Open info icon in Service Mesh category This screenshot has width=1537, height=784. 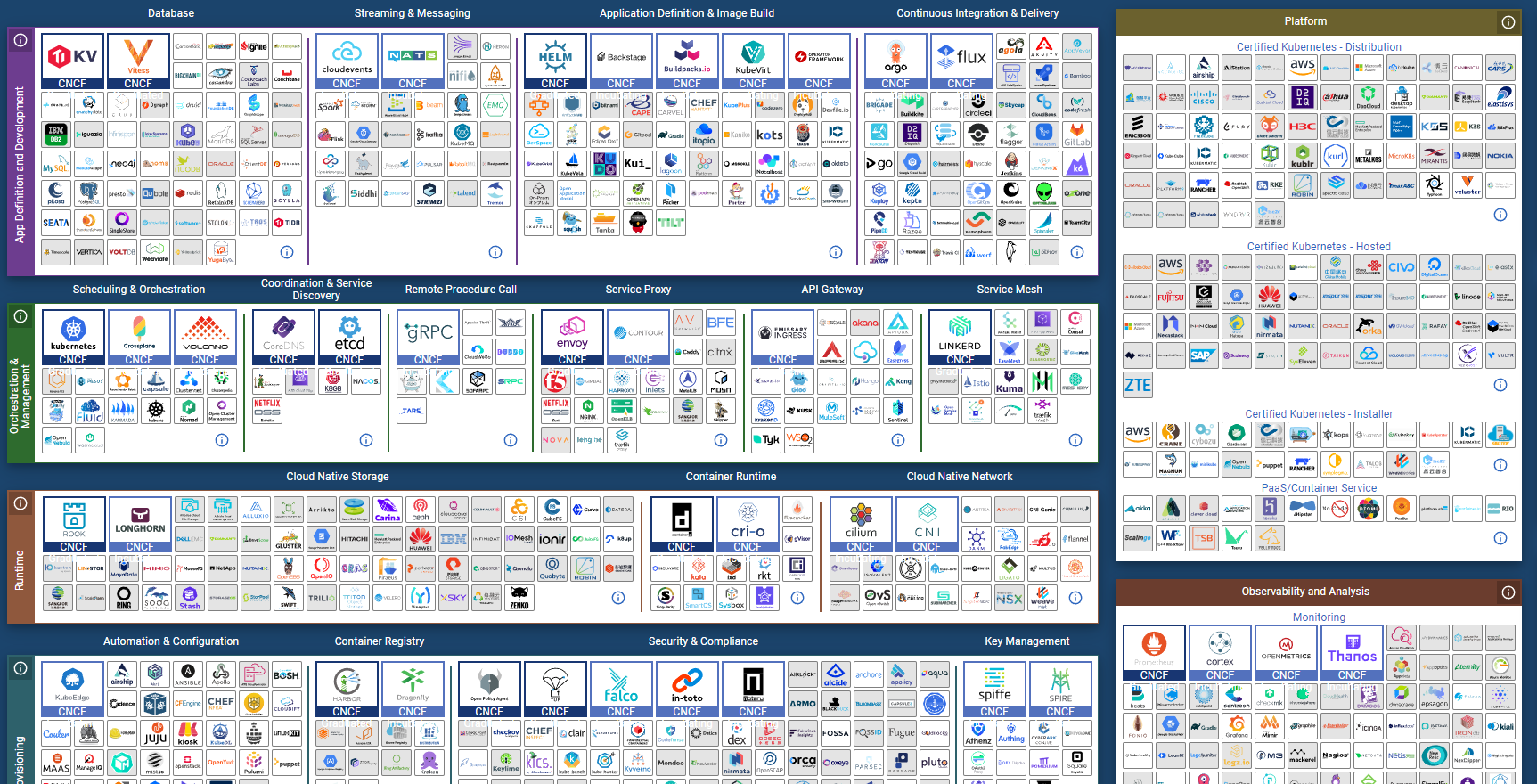point(1075,440)
